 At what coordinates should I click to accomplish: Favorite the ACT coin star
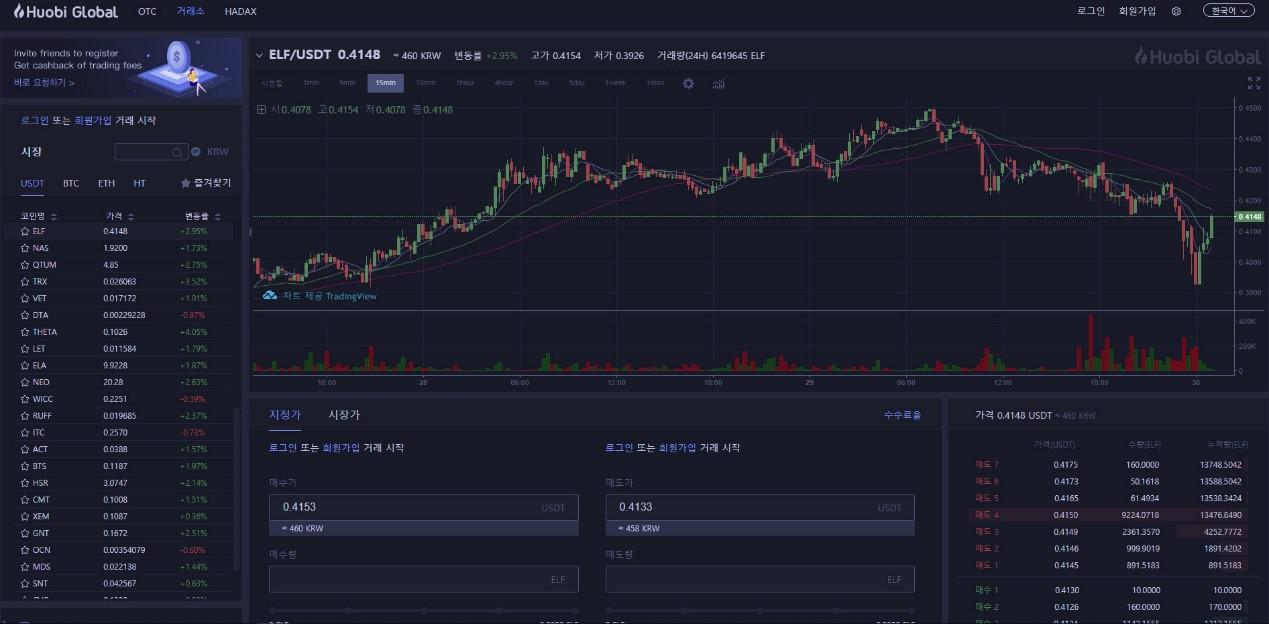pos(25,449)
